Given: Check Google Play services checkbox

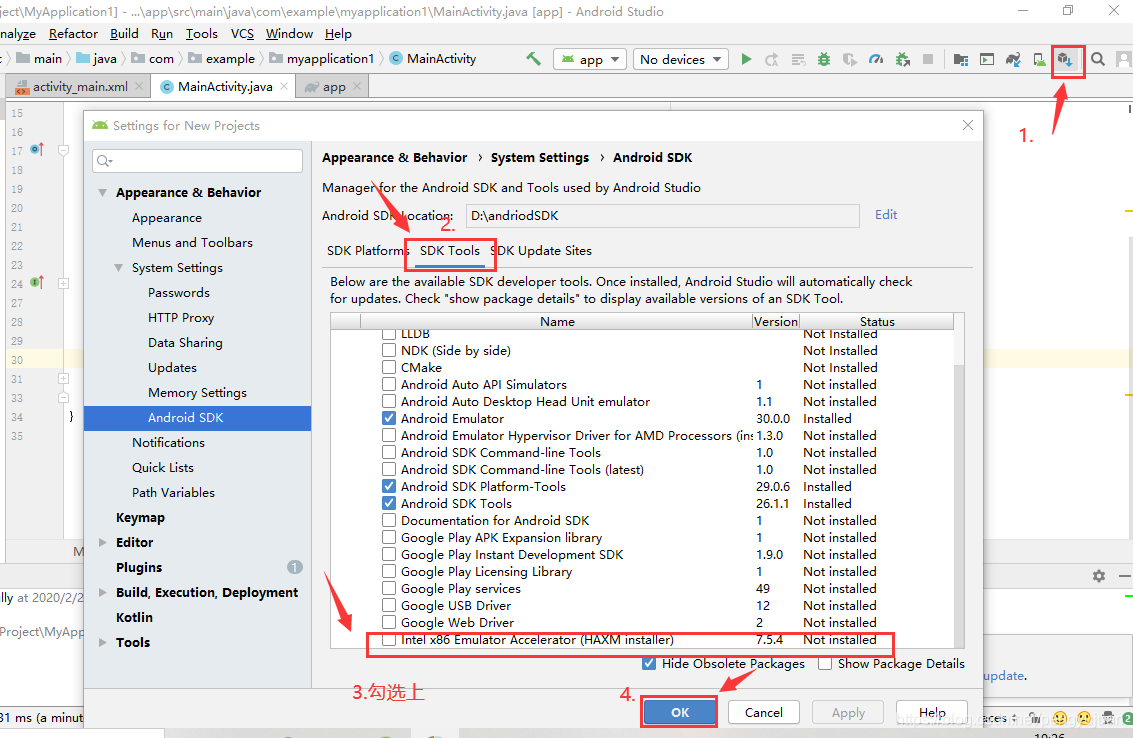Looking at the screenshot, I should click(x=389, y=588).
